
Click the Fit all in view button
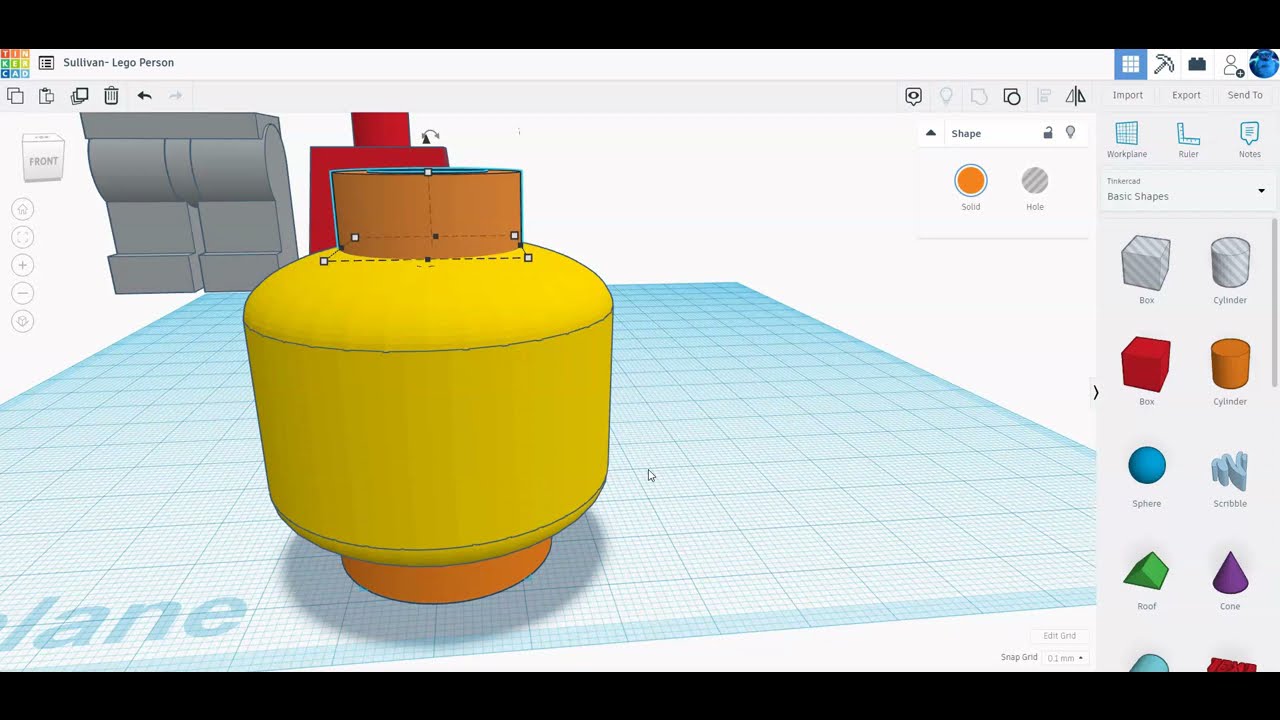pos(23,237)
